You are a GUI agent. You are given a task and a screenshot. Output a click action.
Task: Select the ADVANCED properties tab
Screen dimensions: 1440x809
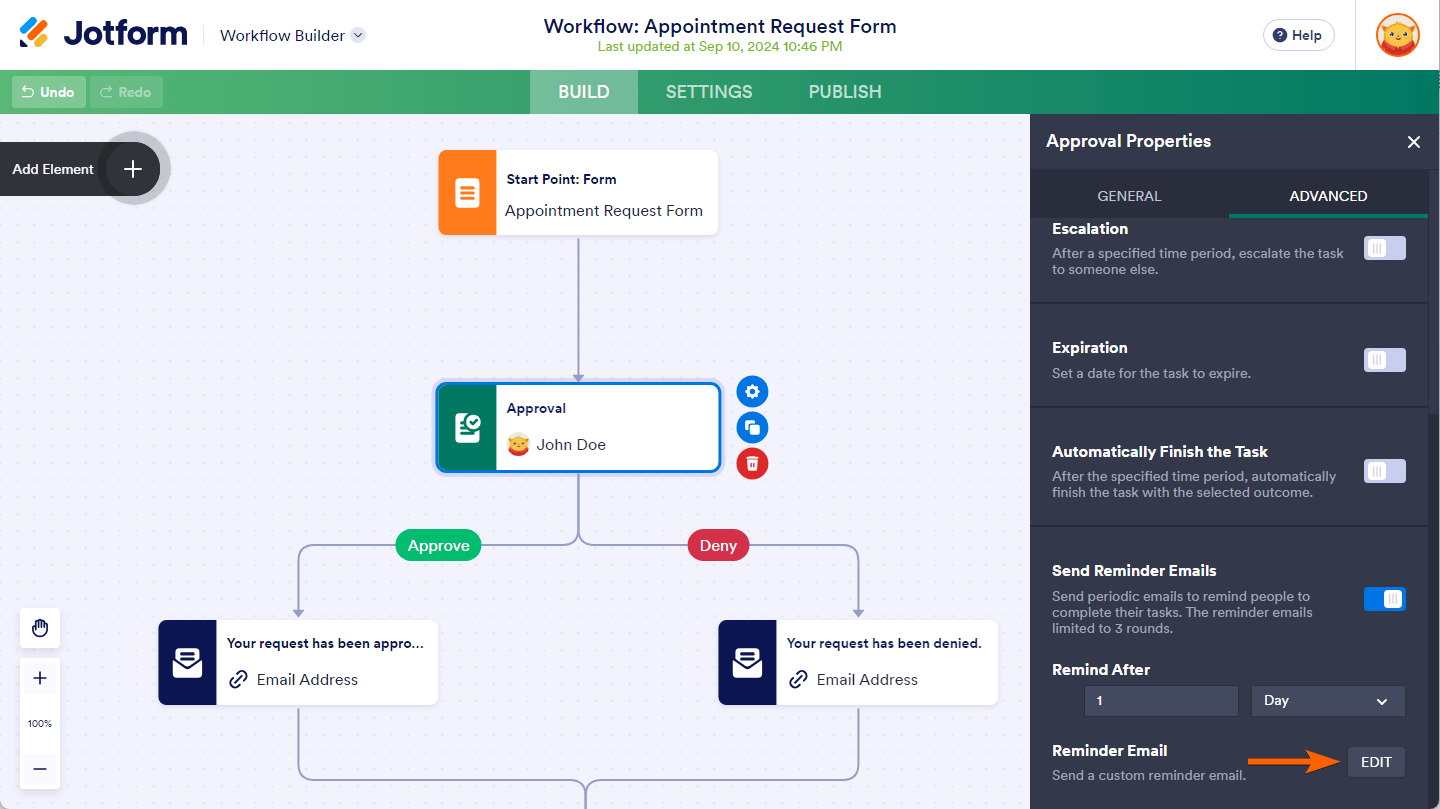click(1328, 196)
